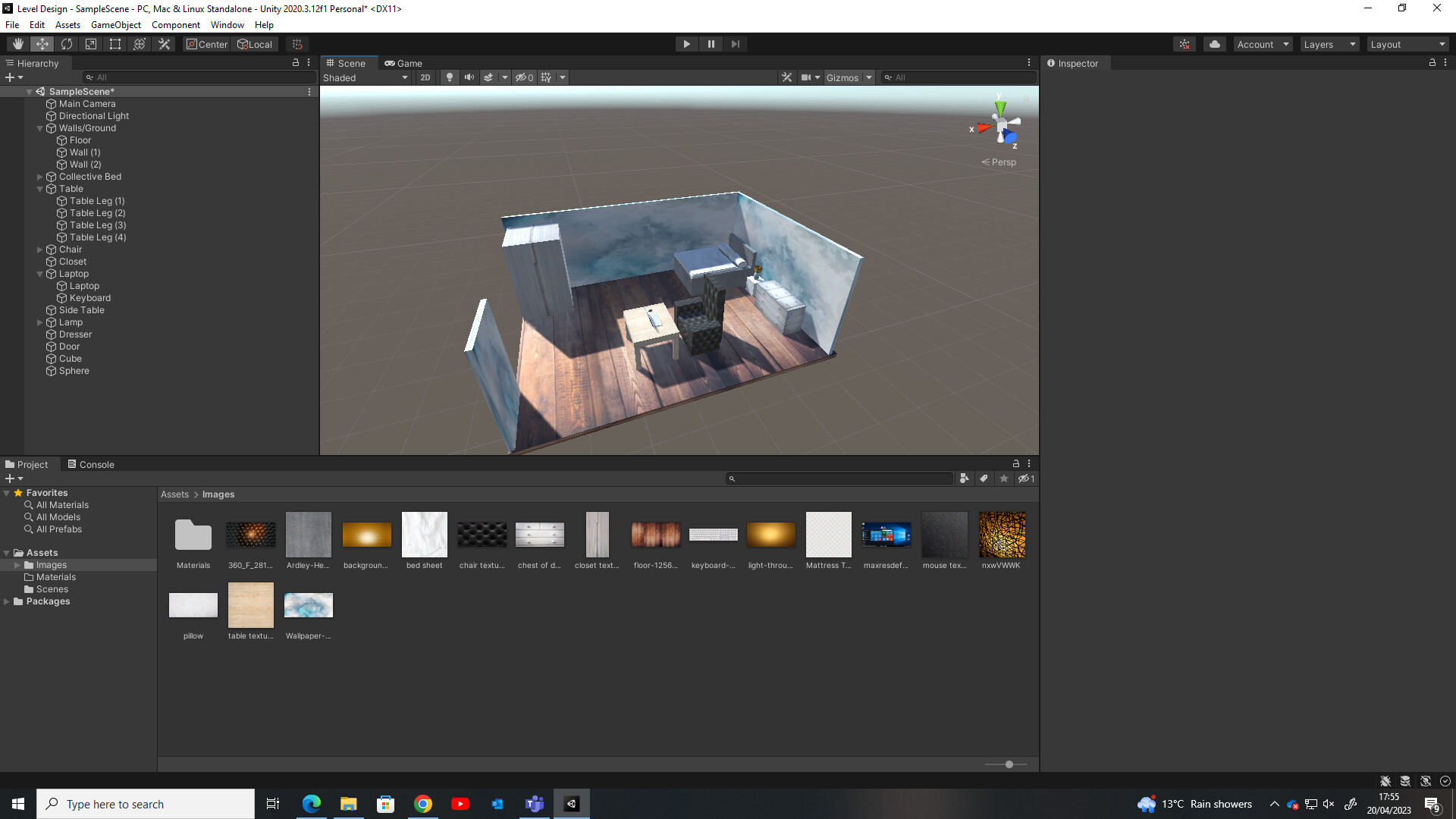The height and width of the screenshot is (819, 1456).
Task: Open the Rect Transform tool
Action: click(115, 43)
